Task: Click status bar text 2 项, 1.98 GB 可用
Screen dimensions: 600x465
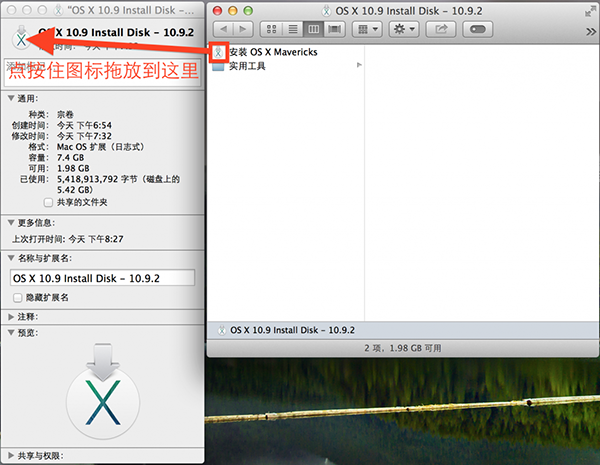Action: click(x=403, y=348)
